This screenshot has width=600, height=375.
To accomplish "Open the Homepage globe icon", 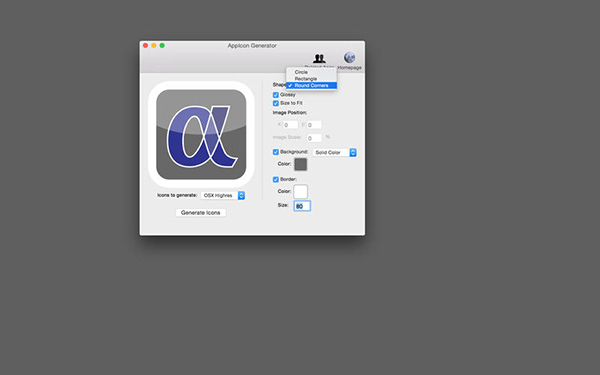I will click(349, 58).
